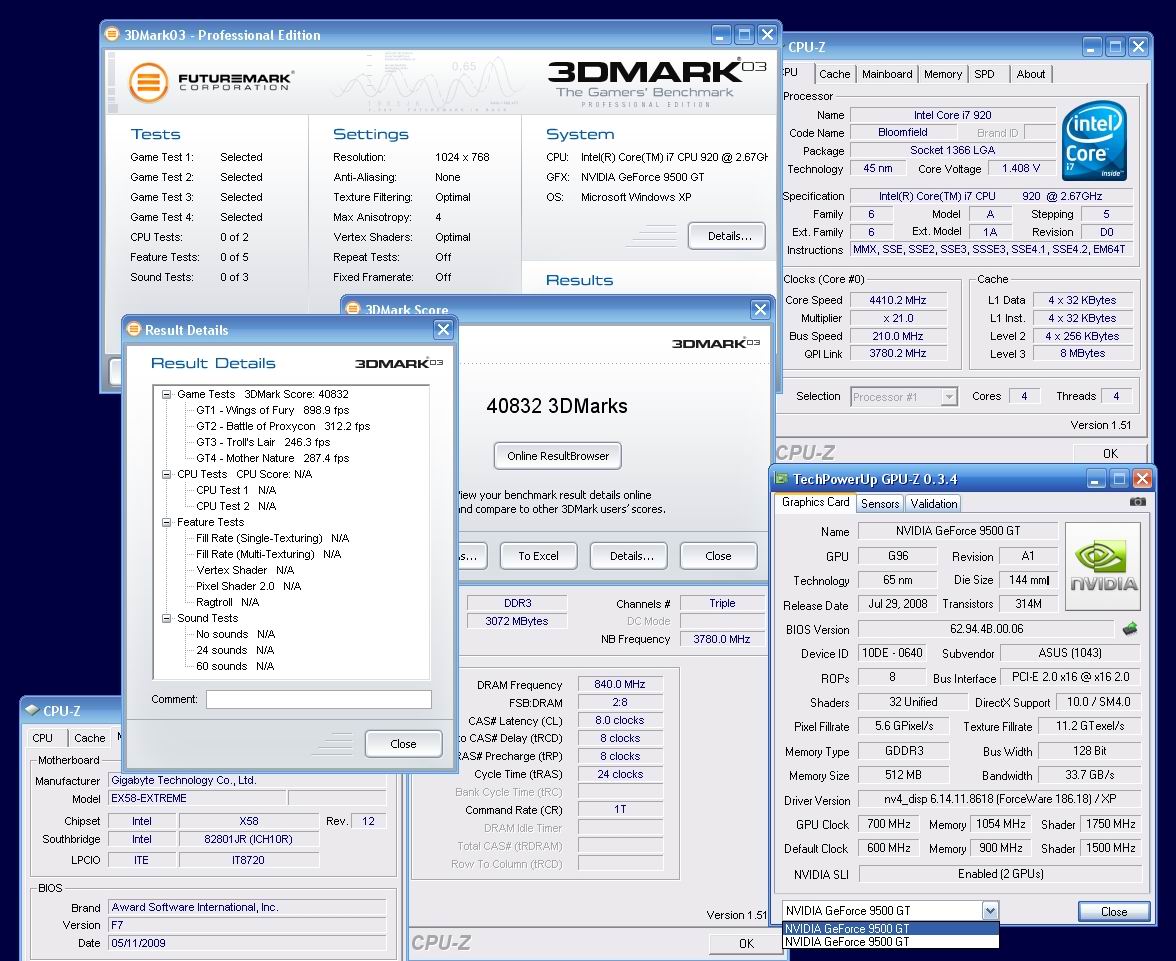Close the GPU-Z window with red X

(x=1142, y=479)
